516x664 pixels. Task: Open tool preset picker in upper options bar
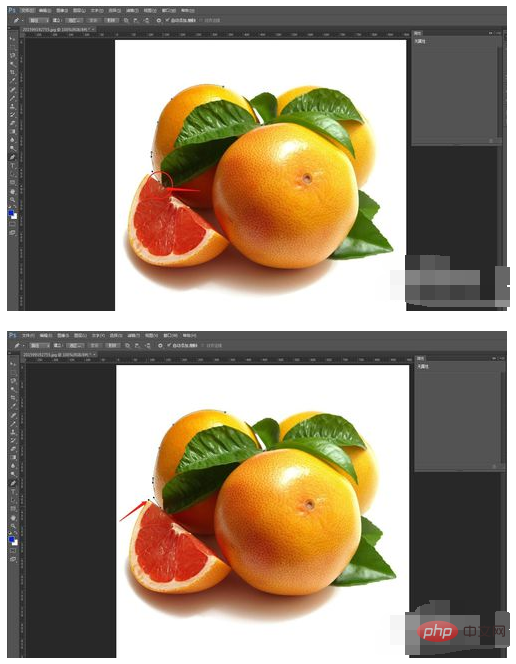click(x=17, y=20)
